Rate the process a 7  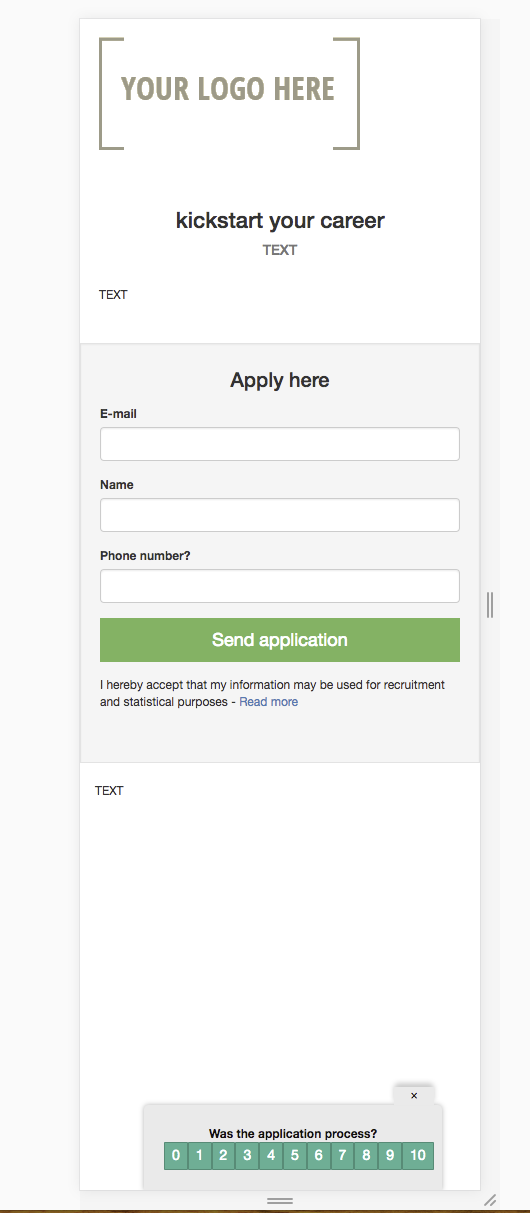point(342,1156)
